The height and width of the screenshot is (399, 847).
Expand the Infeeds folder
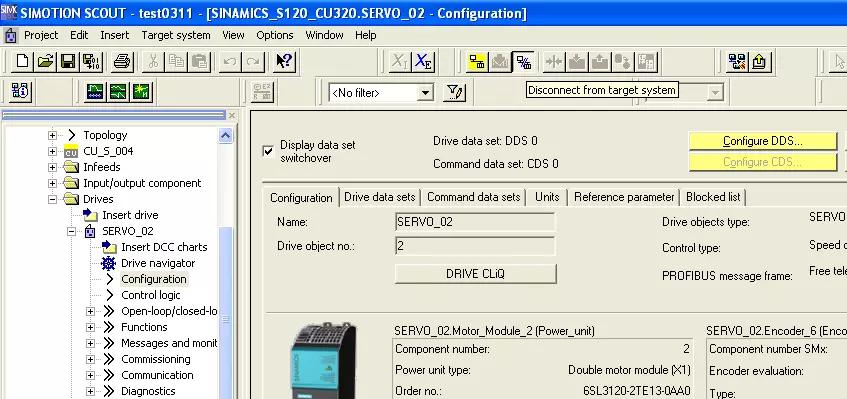click(52, 167)
